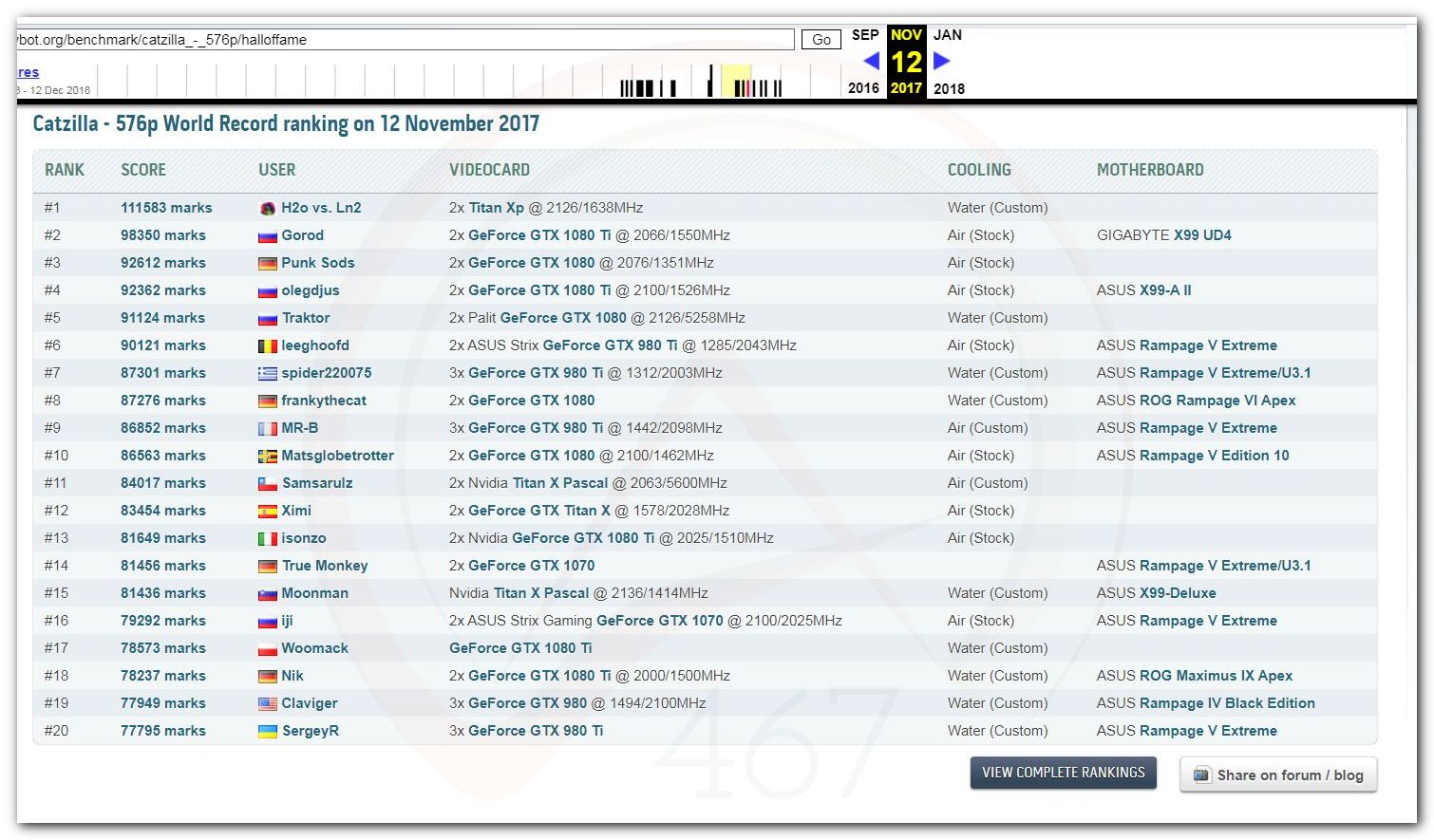This screenshot has height=840, width=1434.
Task: Click the 2016 year label
Action: tap(863, 88)
